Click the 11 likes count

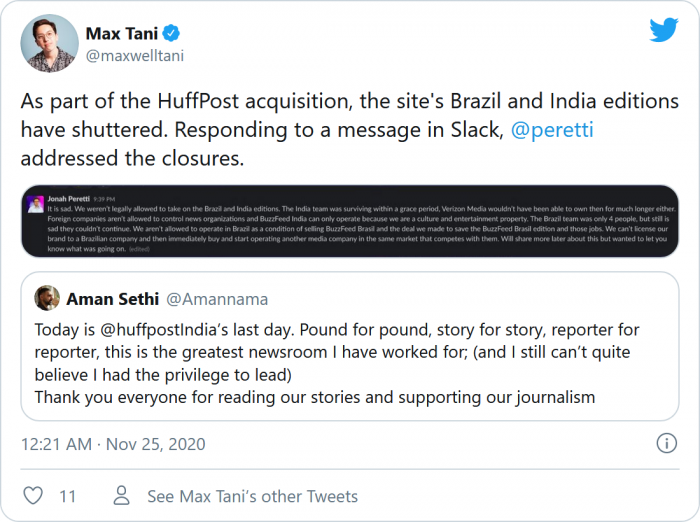pos(68,496)
